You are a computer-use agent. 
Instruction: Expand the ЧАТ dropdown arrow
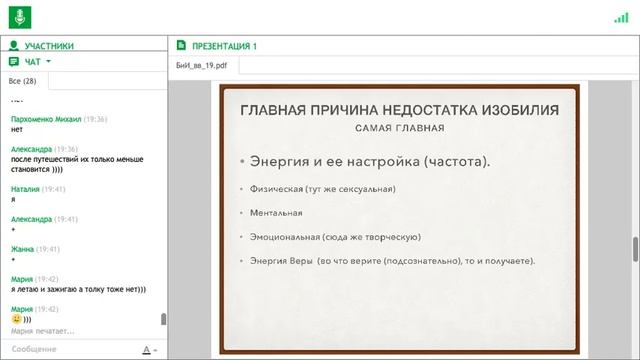pyautogui.click(x=48, y=61)
